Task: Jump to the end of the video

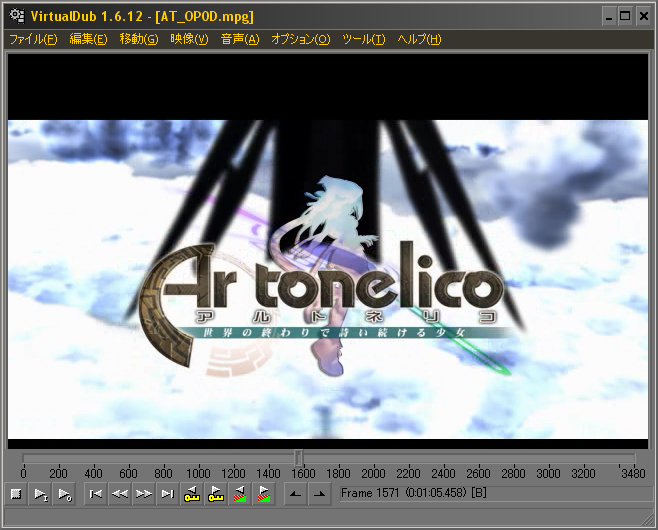Action: point(167,494)
